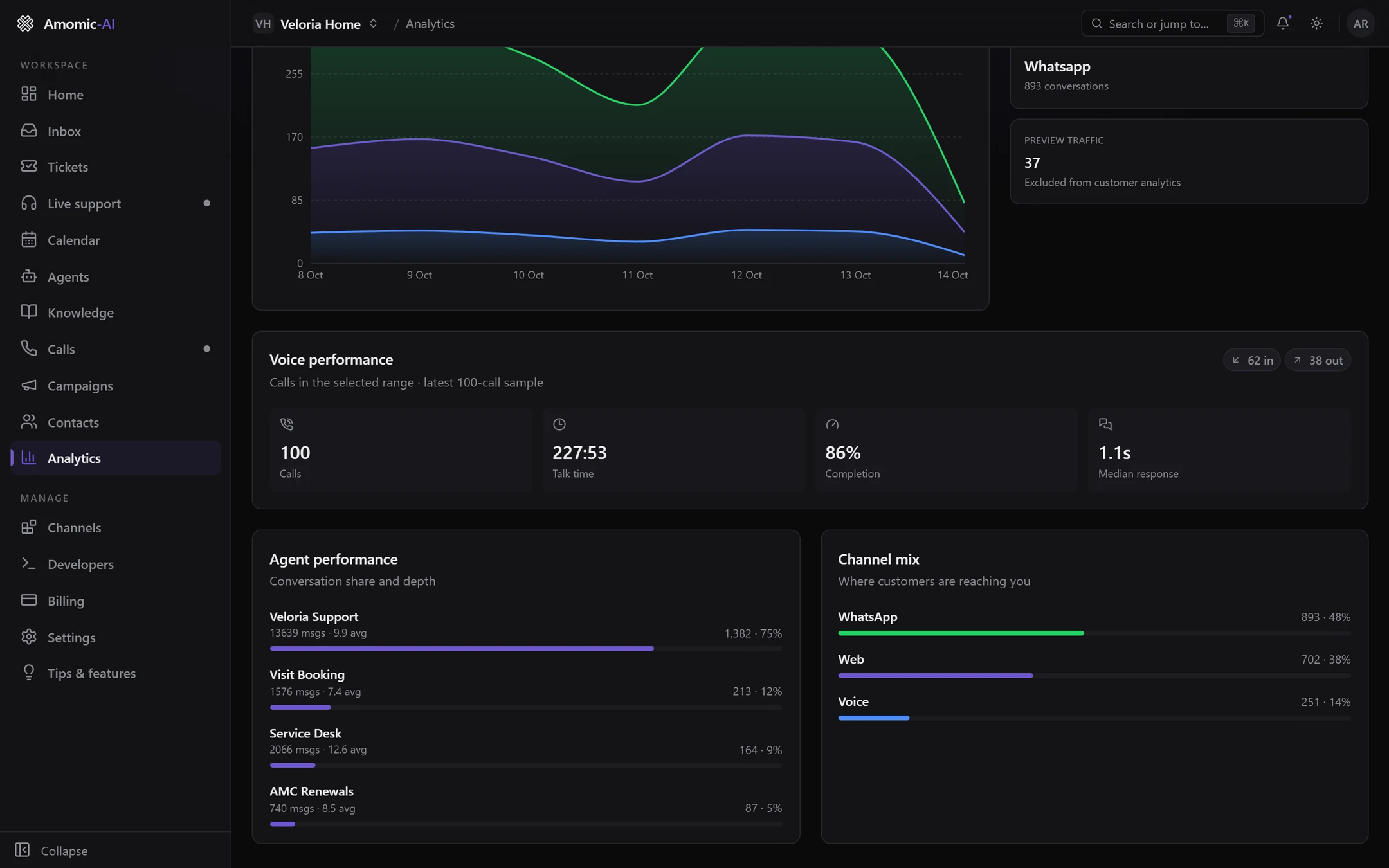Click the chat icon in Median response card

[1105, 424]
